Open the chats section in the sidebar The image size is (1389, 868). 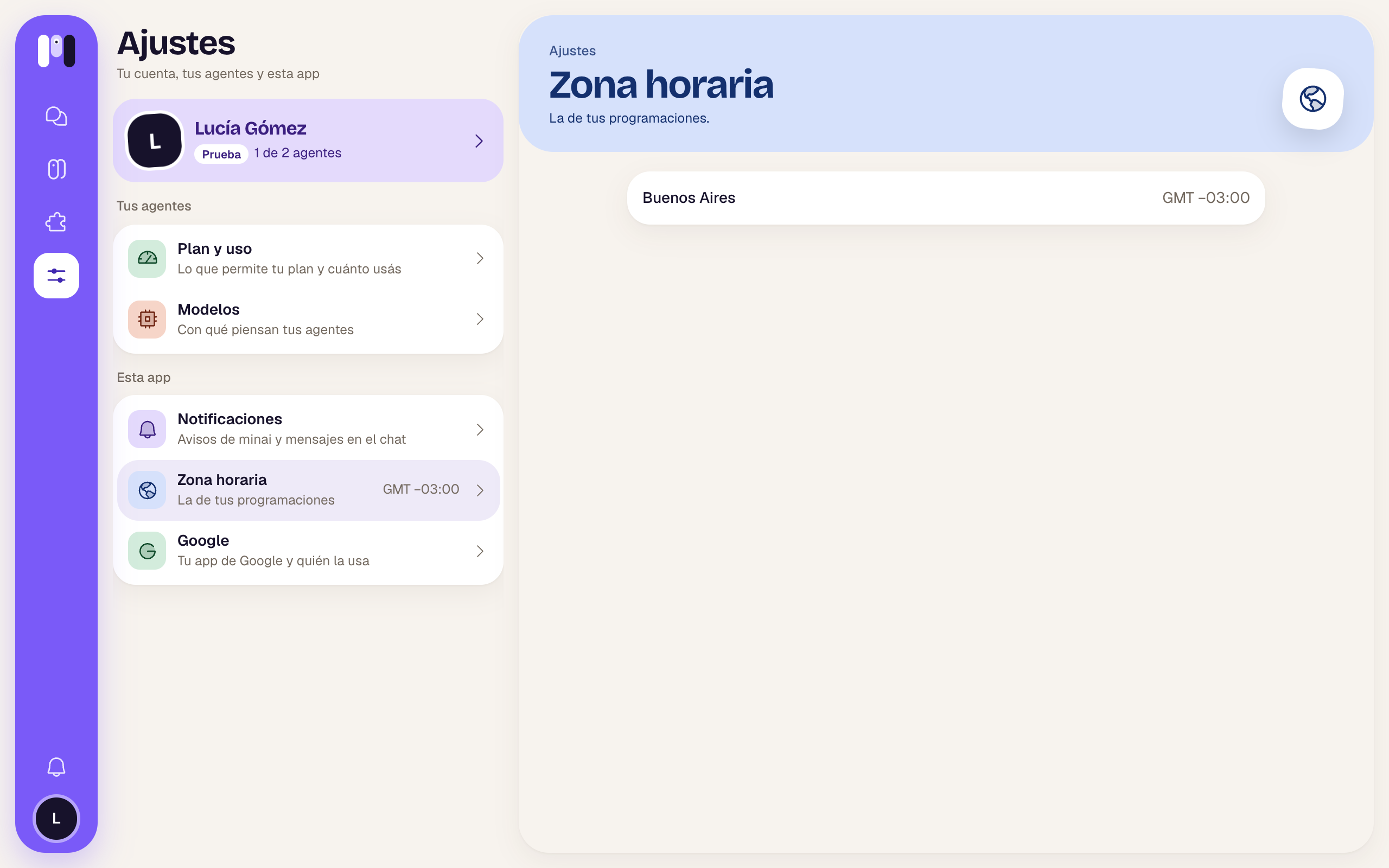click(x=56, y=116)
